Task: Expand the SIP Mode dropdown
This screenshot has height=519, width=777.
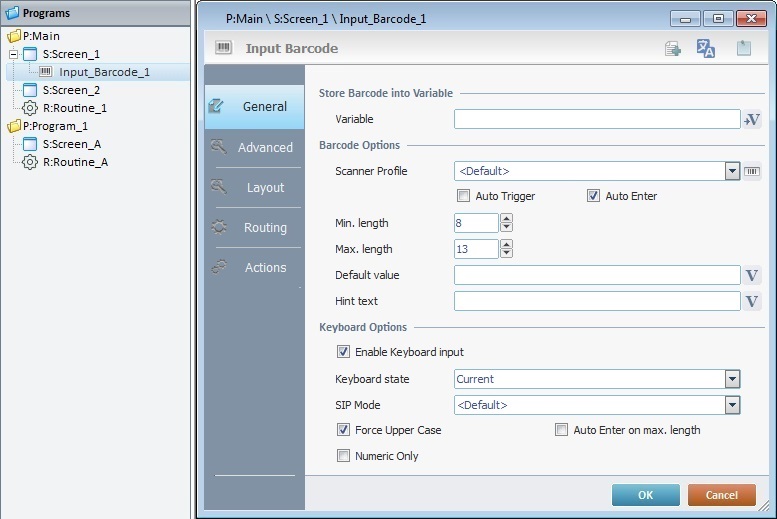Action: [732, 405]
